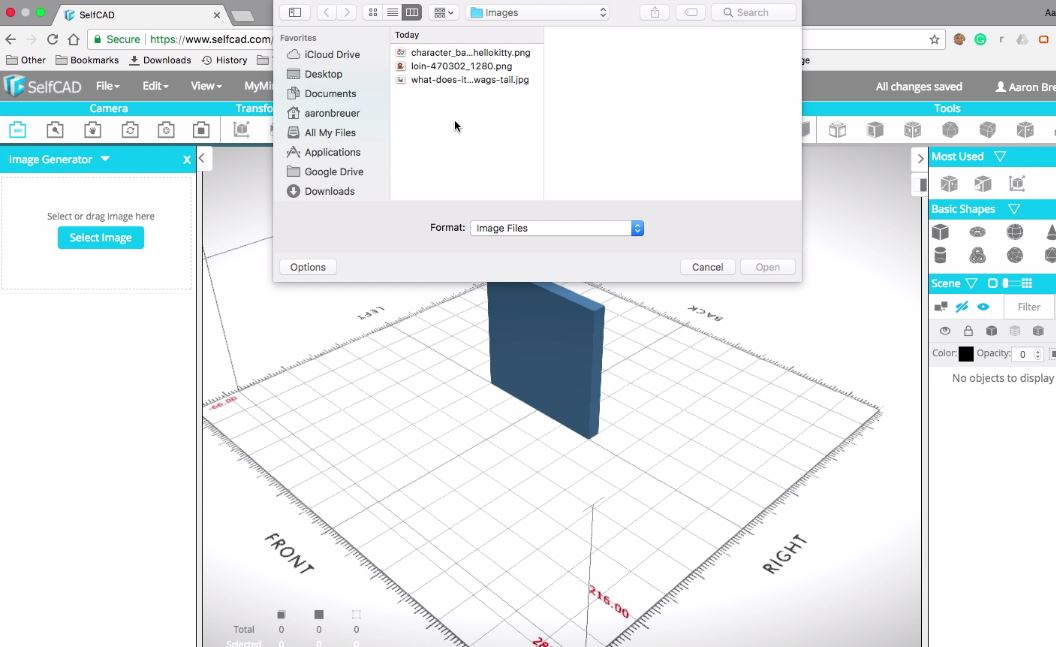Activate the camera zoom tool icon

pos(55,129)
